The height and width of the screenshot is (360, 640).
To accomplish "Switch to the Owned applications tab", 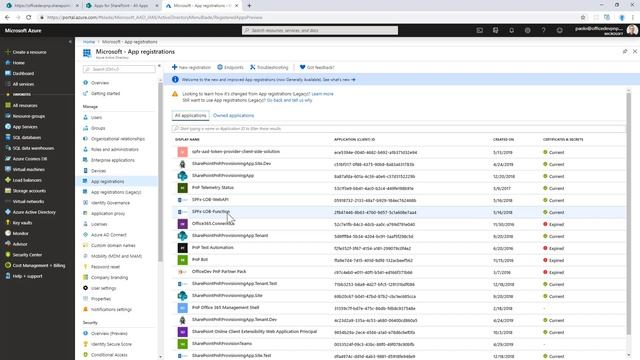I will pos(233,116).
